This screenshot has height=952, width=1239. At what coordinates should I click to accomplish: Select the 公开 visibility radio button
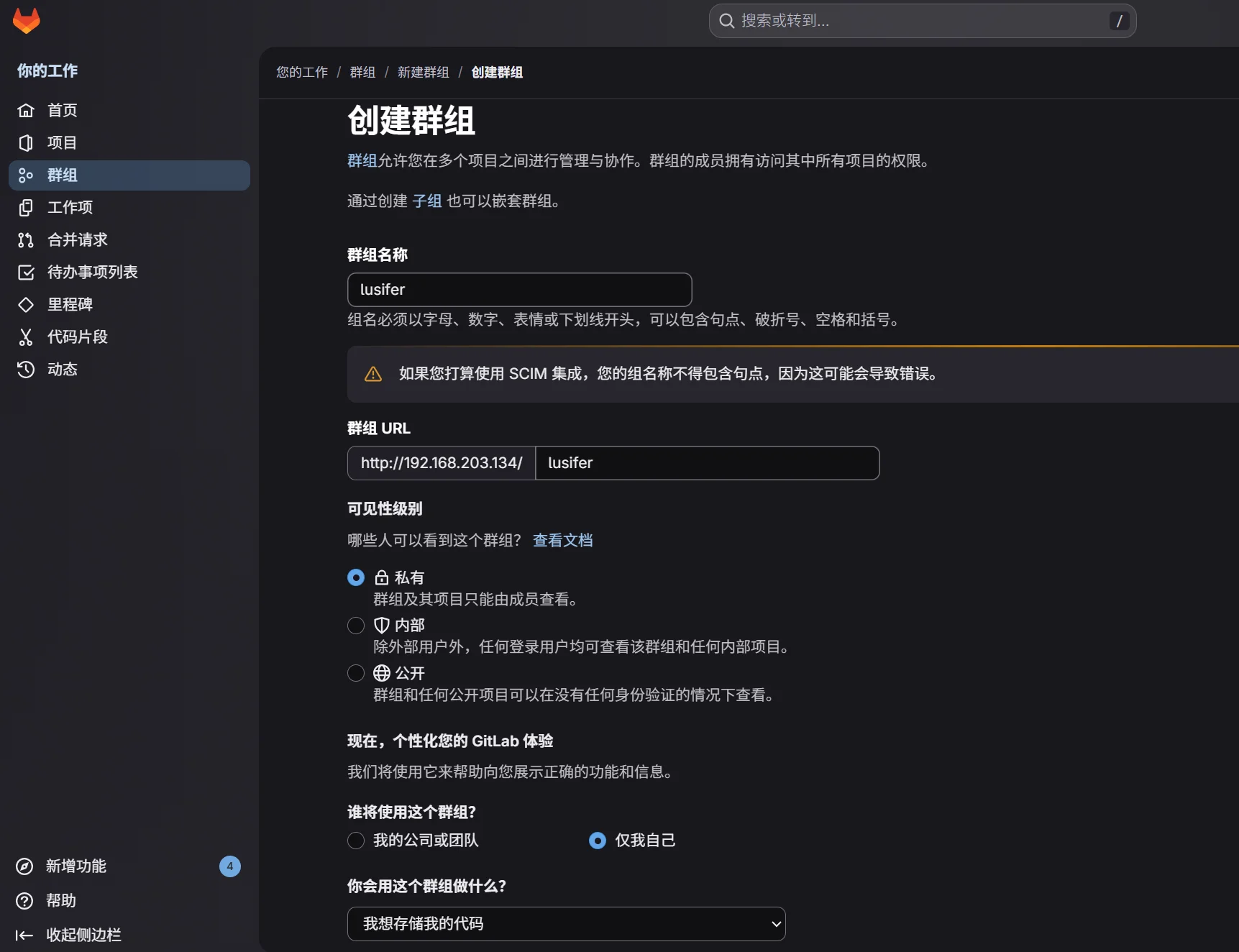356,673
